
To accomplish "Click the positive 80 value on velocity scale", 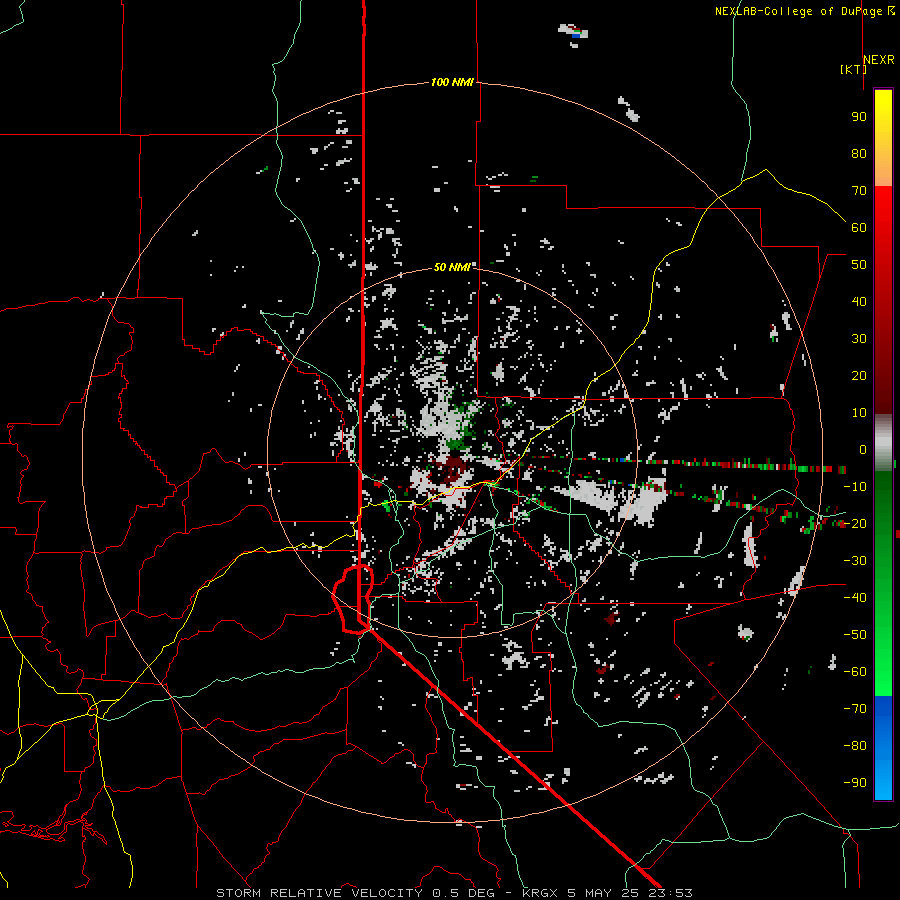I will point(859,153).
